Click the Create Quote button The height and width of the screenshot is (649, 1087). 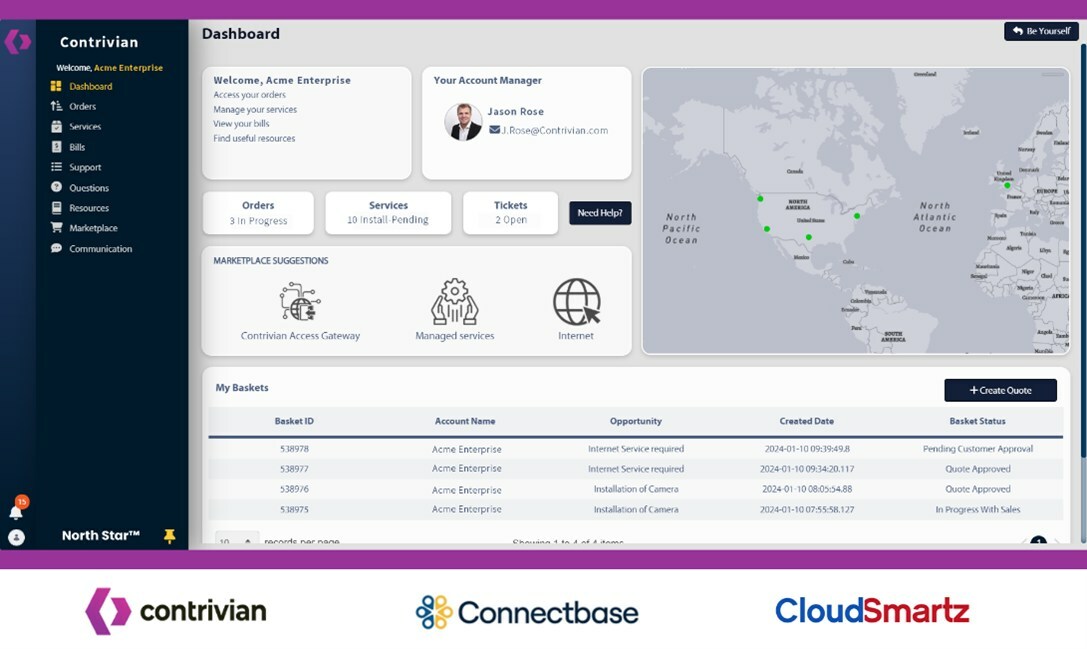click(1000, 390)
